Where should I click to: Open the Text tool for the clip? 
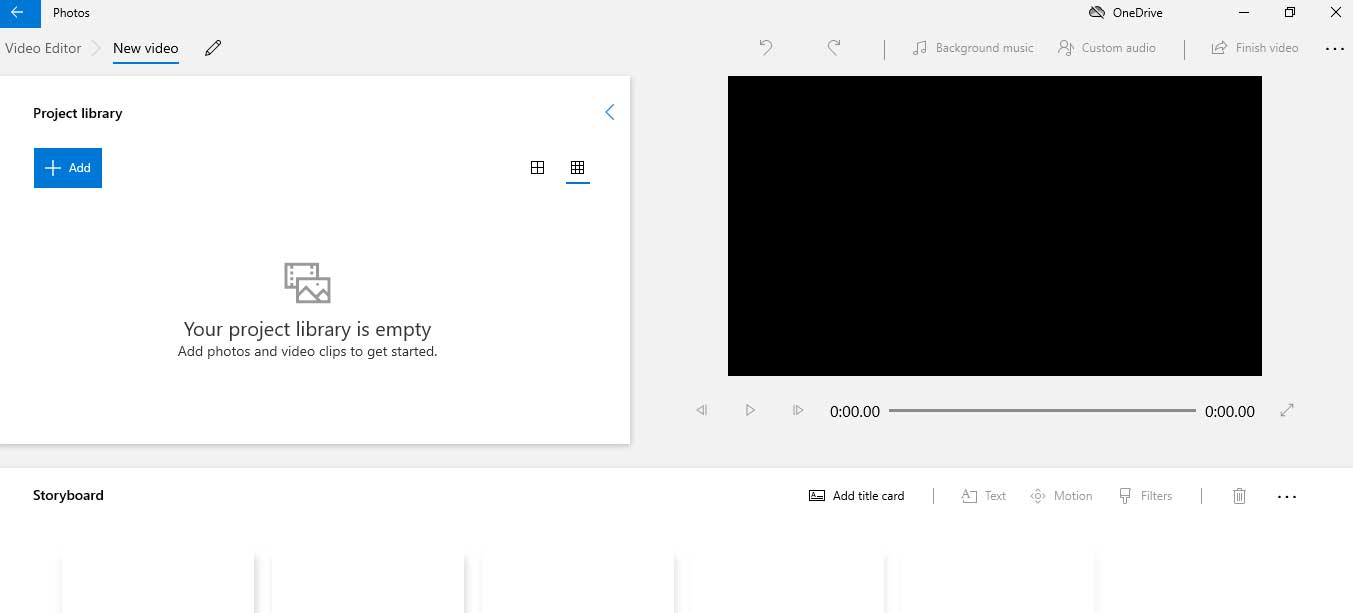click(982, 495)
